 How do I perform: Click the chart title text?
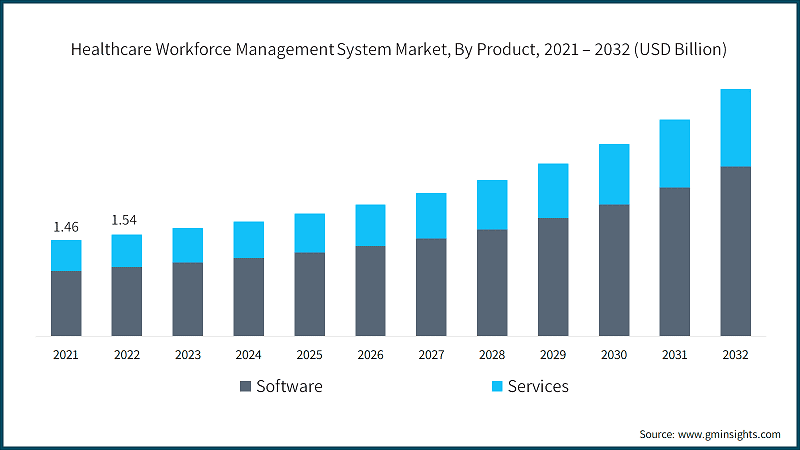[398, 49]
